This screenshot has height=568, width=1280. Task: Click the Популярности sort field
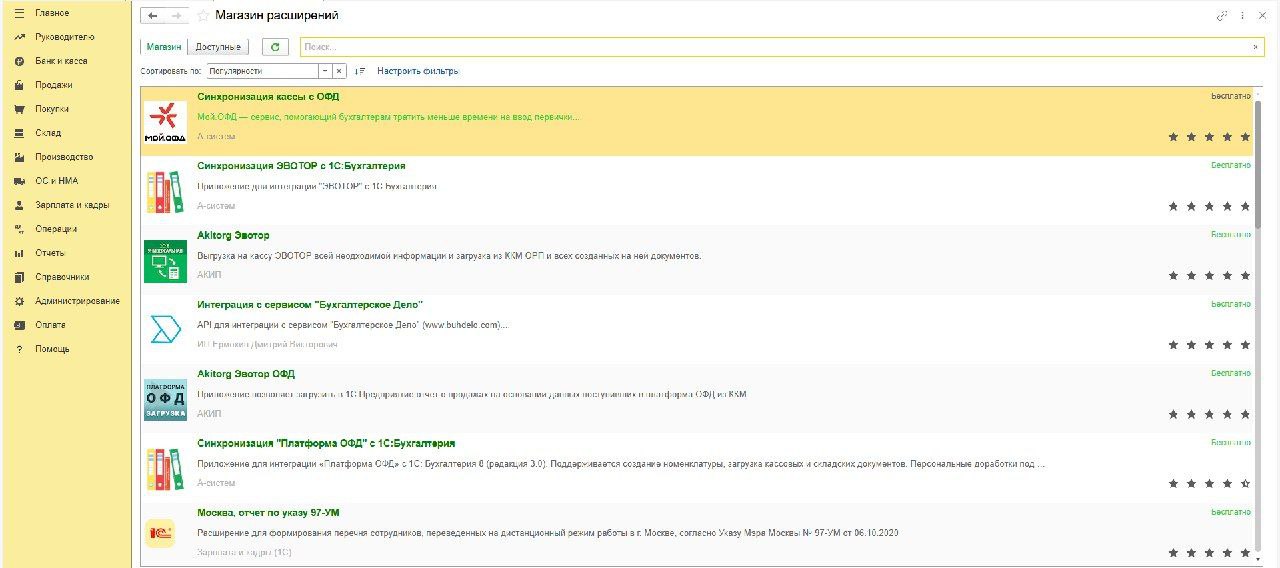tap(263, 71)
